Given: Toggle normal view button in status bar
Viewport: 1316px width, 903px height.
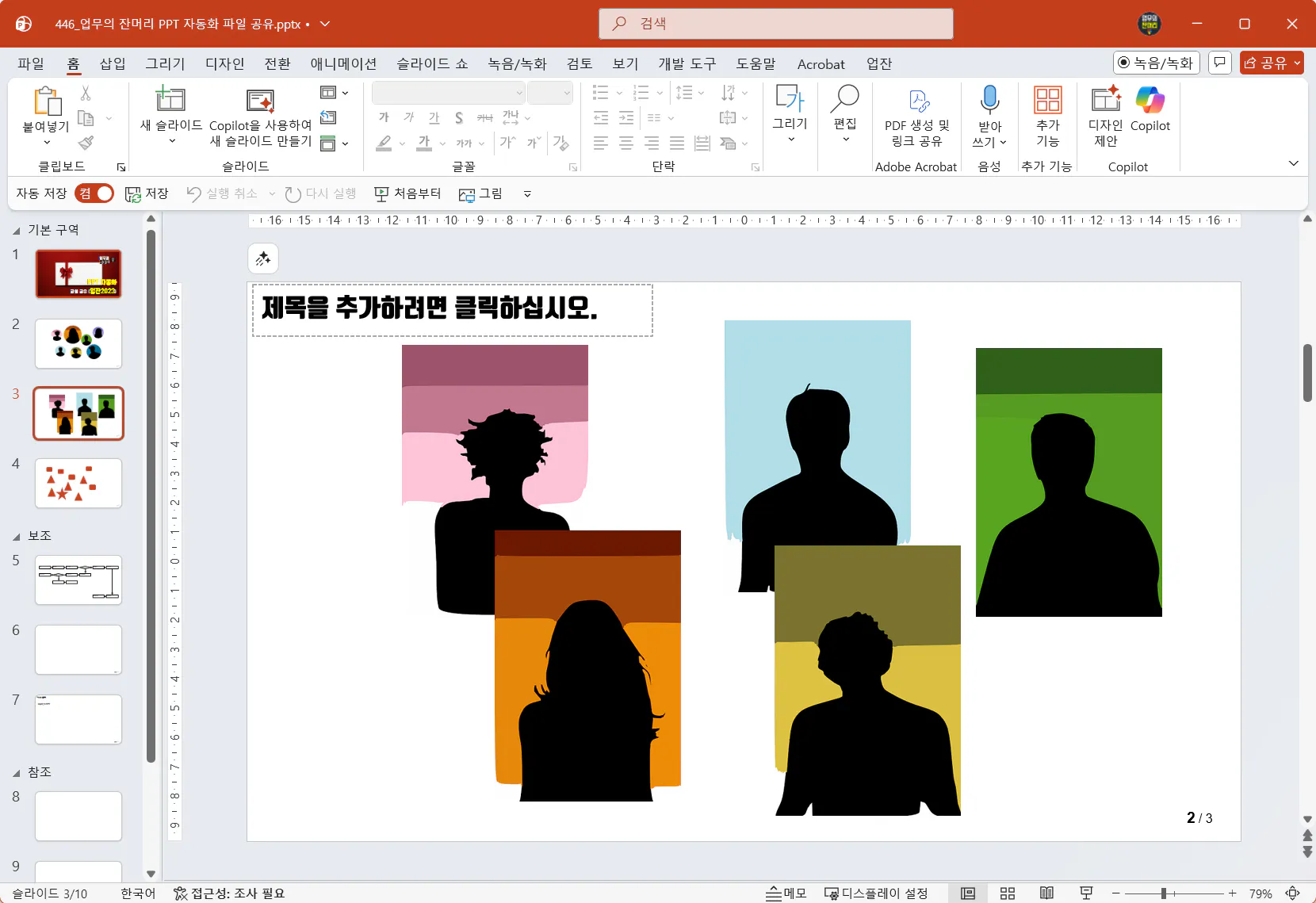Looking at the screenshot, I should [x=968, y=893].
